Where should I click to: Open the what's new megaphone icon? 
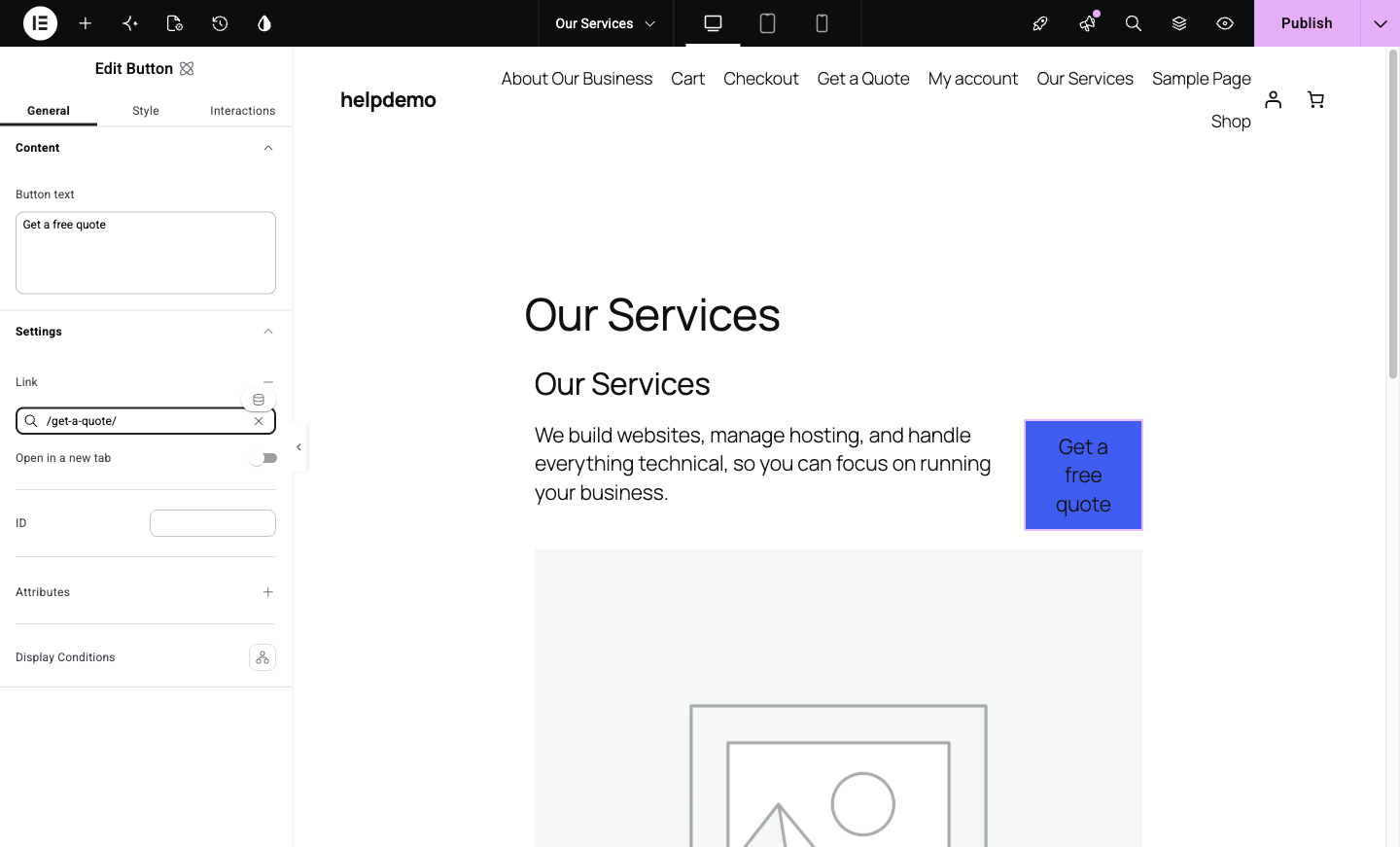pos(1087,23)
